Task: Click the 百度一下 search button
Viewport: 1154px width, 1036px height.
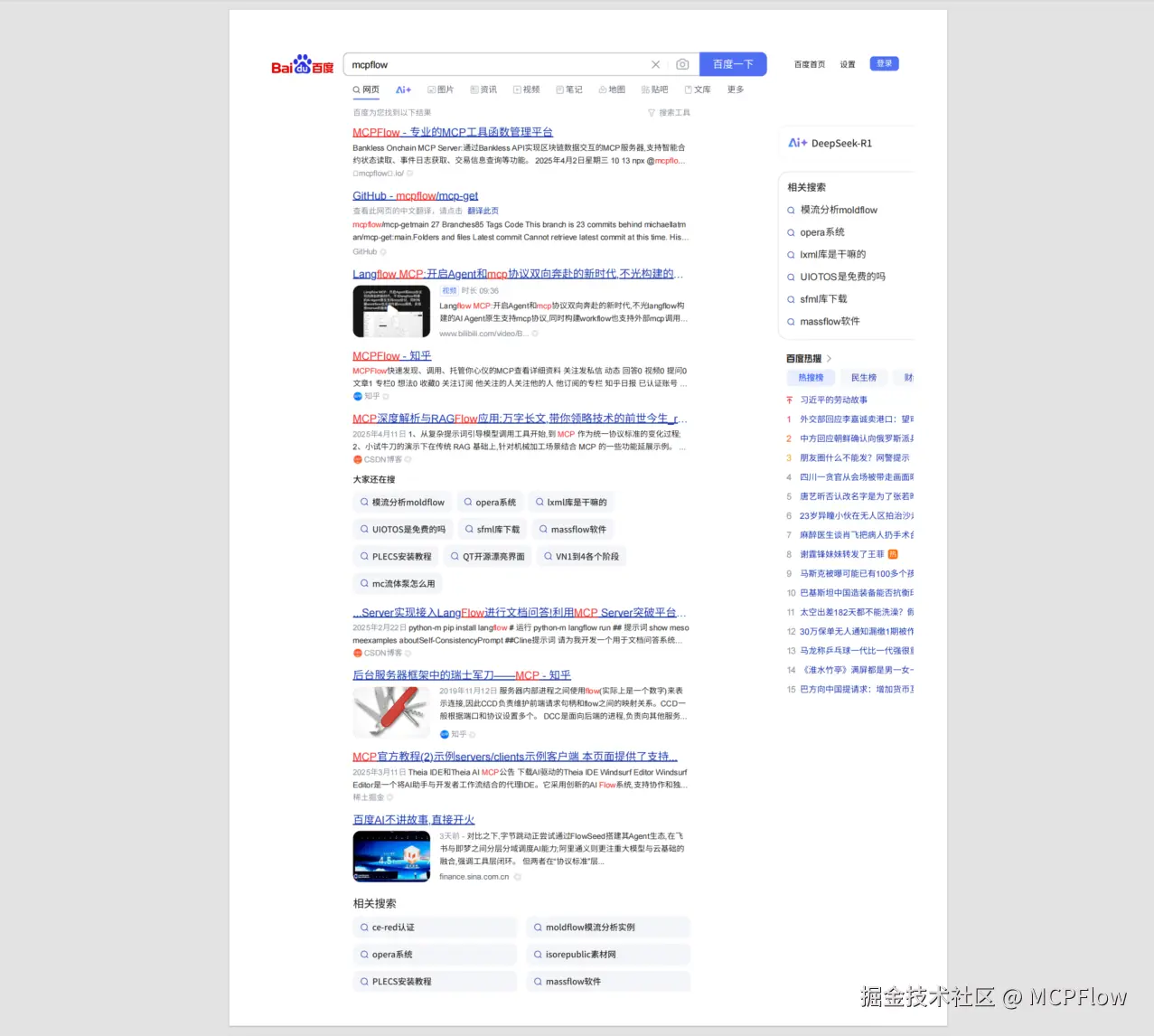Action: pos(733,64)
